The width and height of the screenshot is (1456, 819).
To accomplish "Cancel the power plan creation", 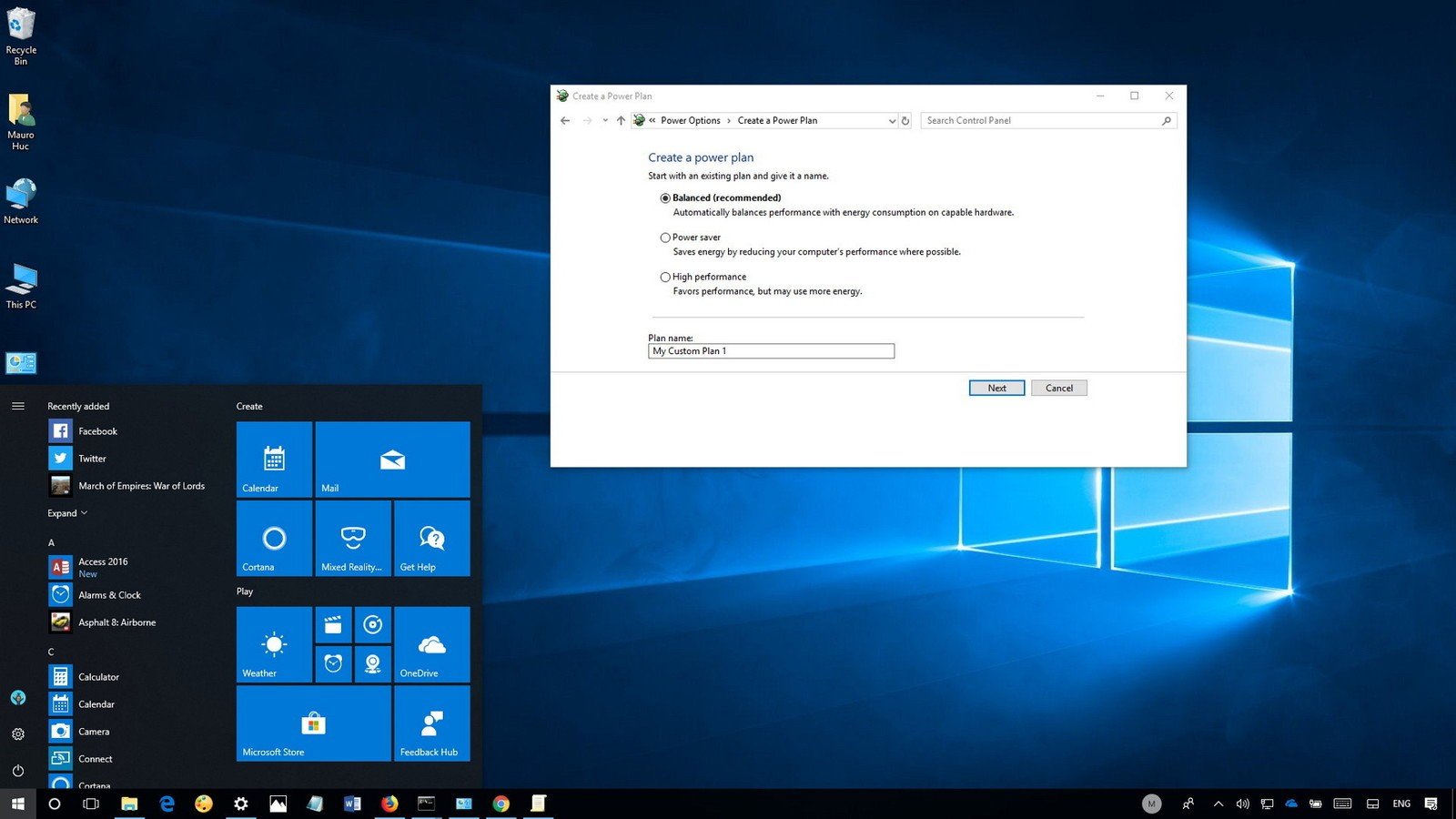I will point(1058,388).
